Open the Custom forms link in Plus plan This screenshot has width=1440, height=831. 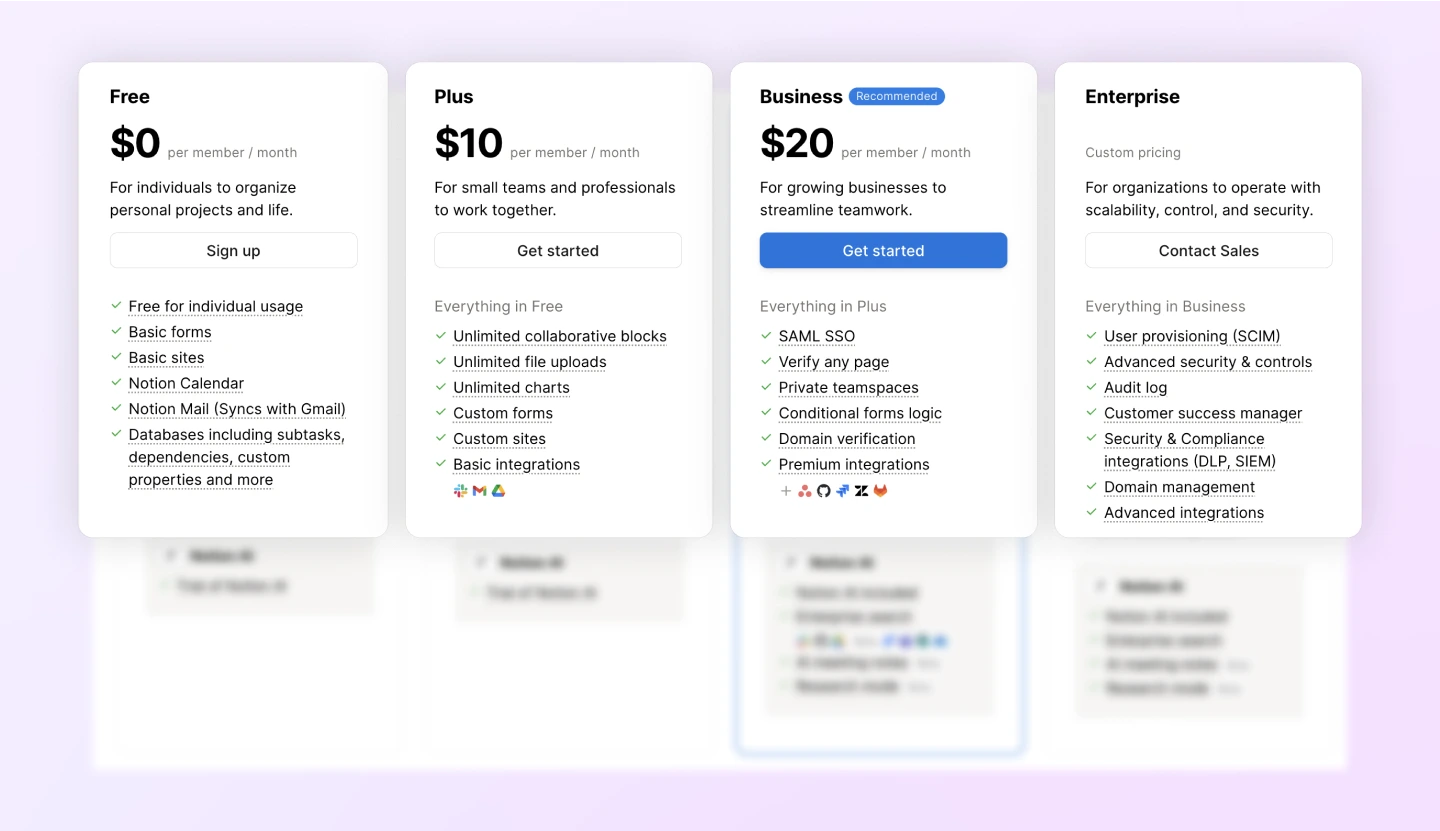[503, 413]
